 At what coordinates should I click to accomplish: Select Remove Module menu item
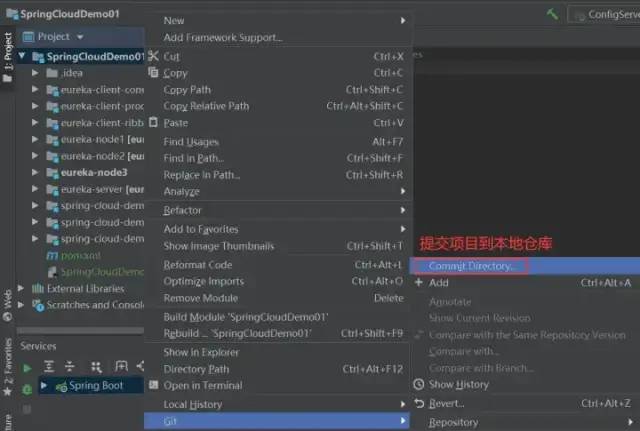(x=279, y=298)
